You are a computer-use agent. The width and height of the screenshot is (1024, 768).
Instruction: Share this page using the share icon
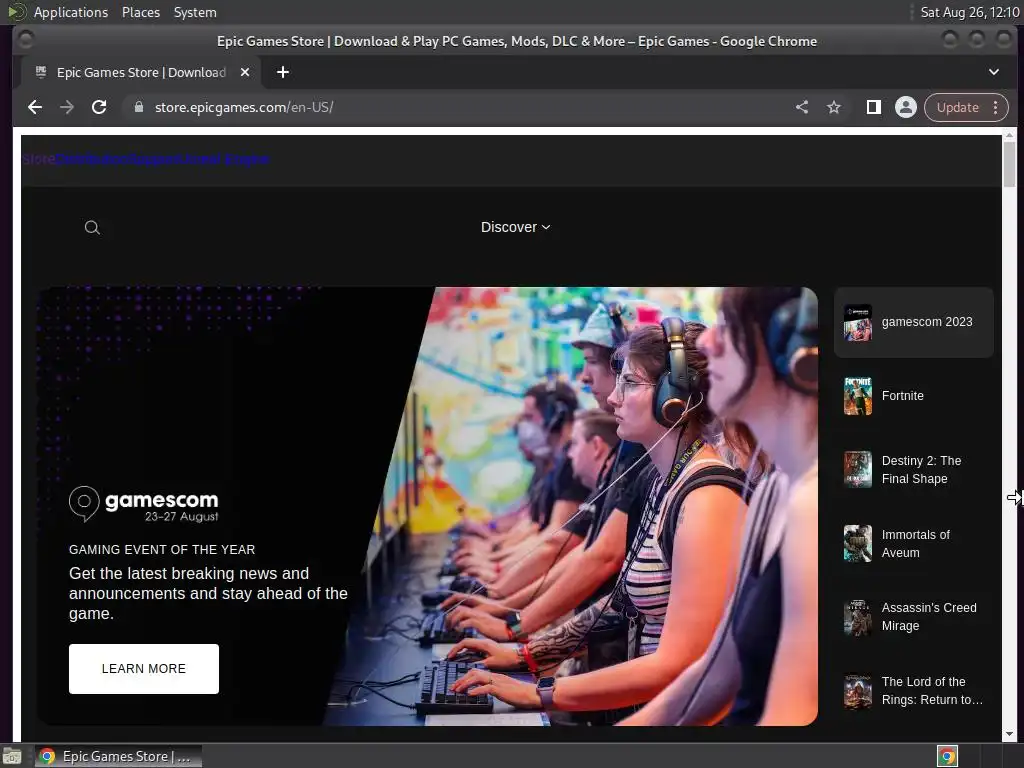(802, 107)
